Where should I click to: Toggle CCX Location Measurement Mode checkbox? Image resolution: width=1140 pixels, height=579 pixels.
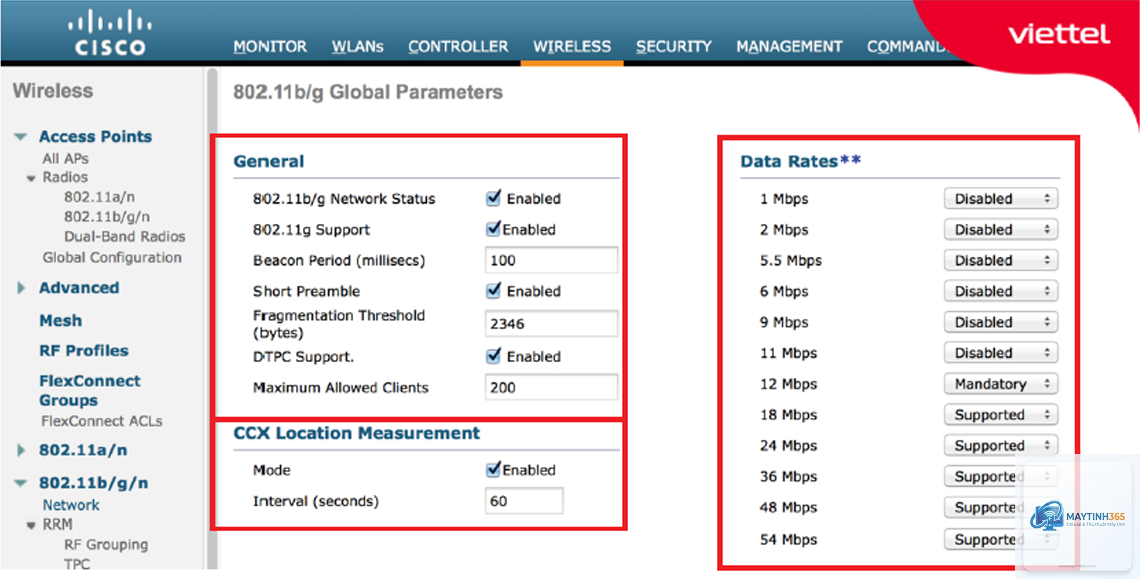(x=494, y=469)
